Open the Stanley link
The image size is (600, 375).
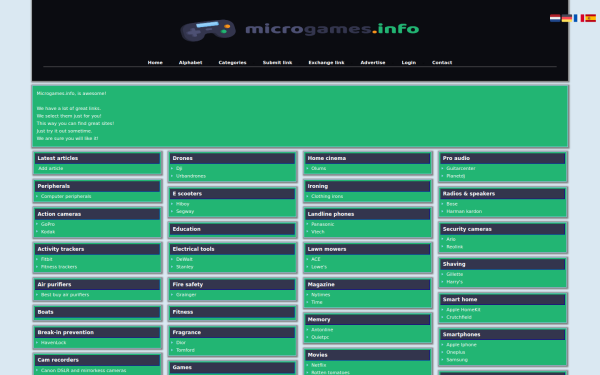click(185, 267)
